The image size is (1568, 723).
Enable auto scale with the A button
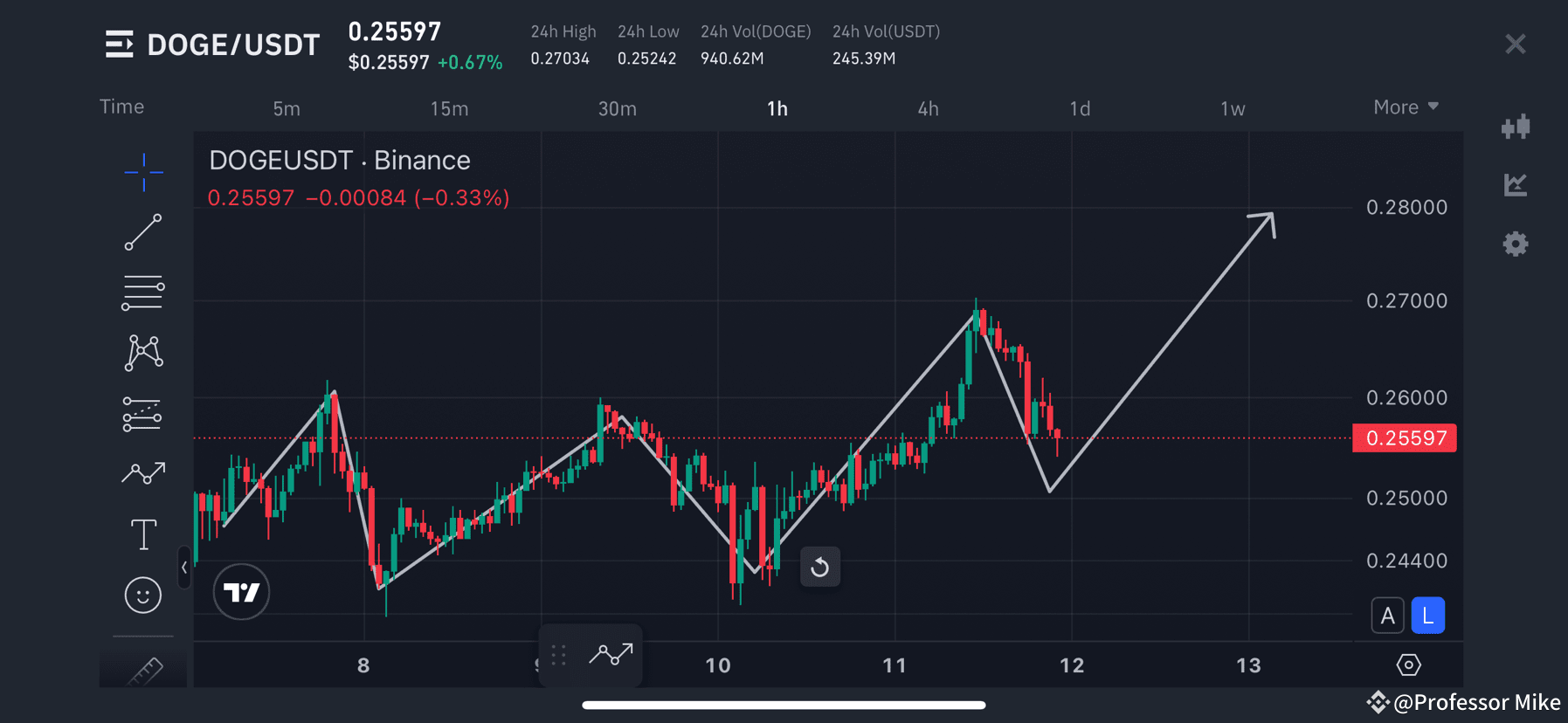pos(1388,615)
